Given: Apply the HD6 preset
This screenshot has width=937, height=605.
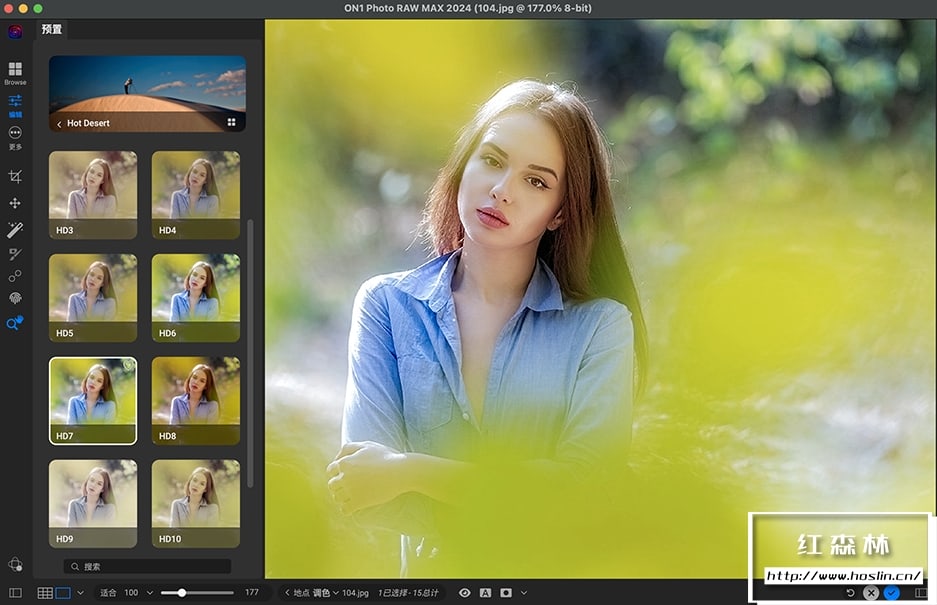Looking at the screenshot, I should 195,298.
